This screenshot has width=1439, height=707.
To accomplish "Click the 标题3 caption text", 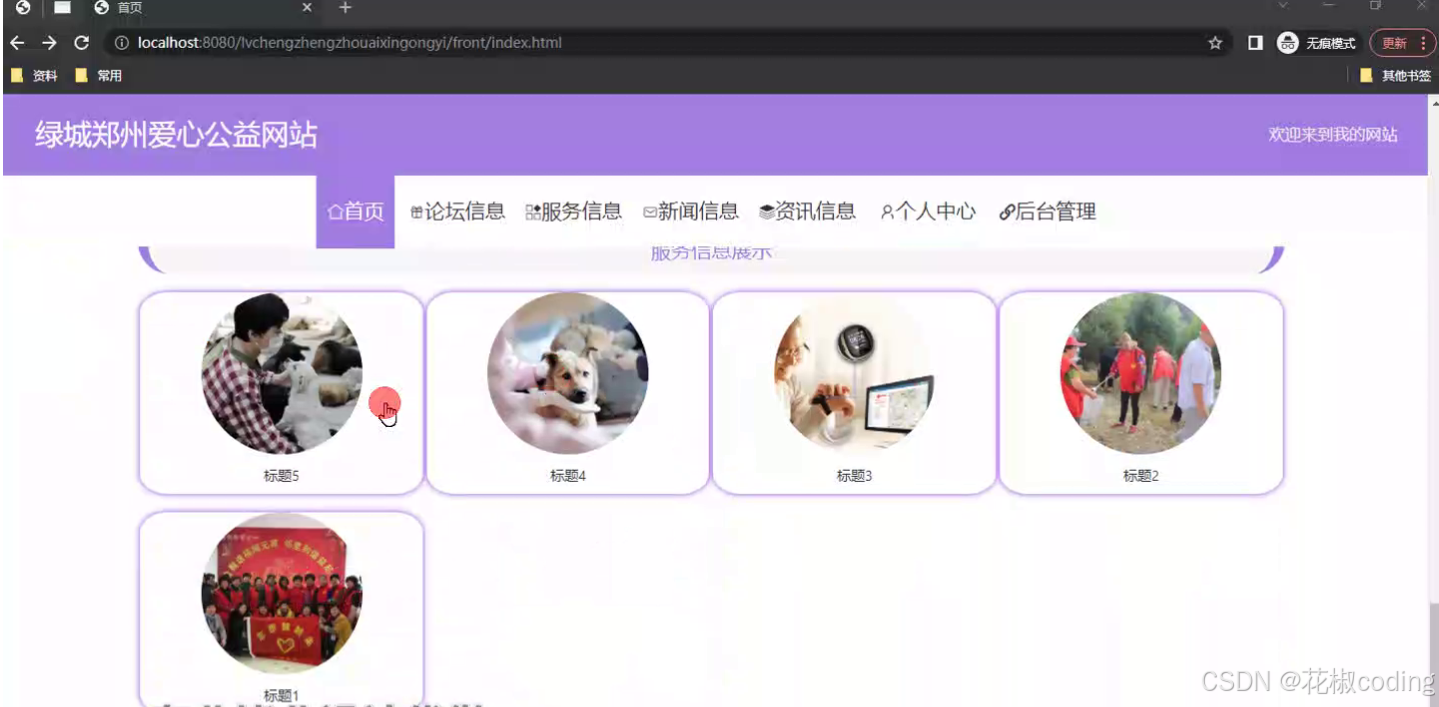I will pyautogui.click(x=854, y=476).
